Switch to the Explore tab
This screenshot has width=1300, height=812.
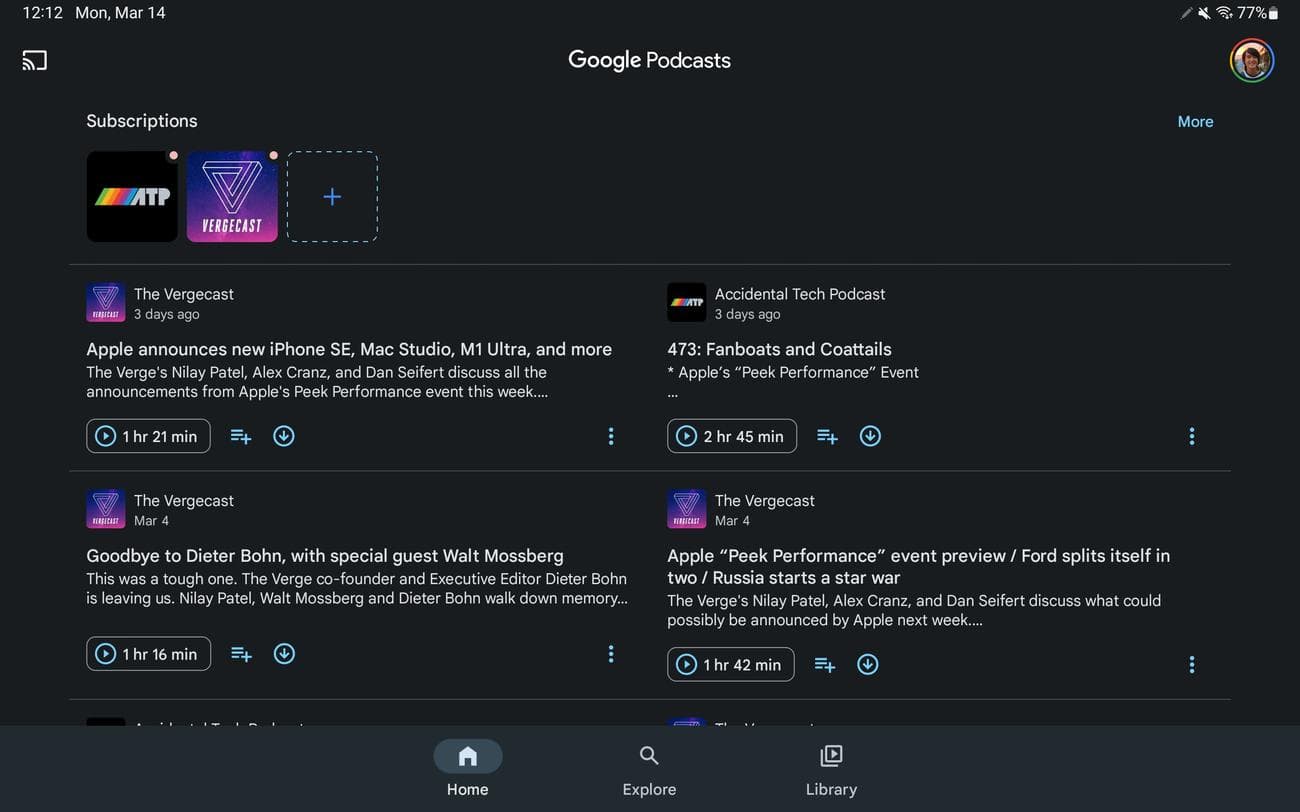coord(648,768)
